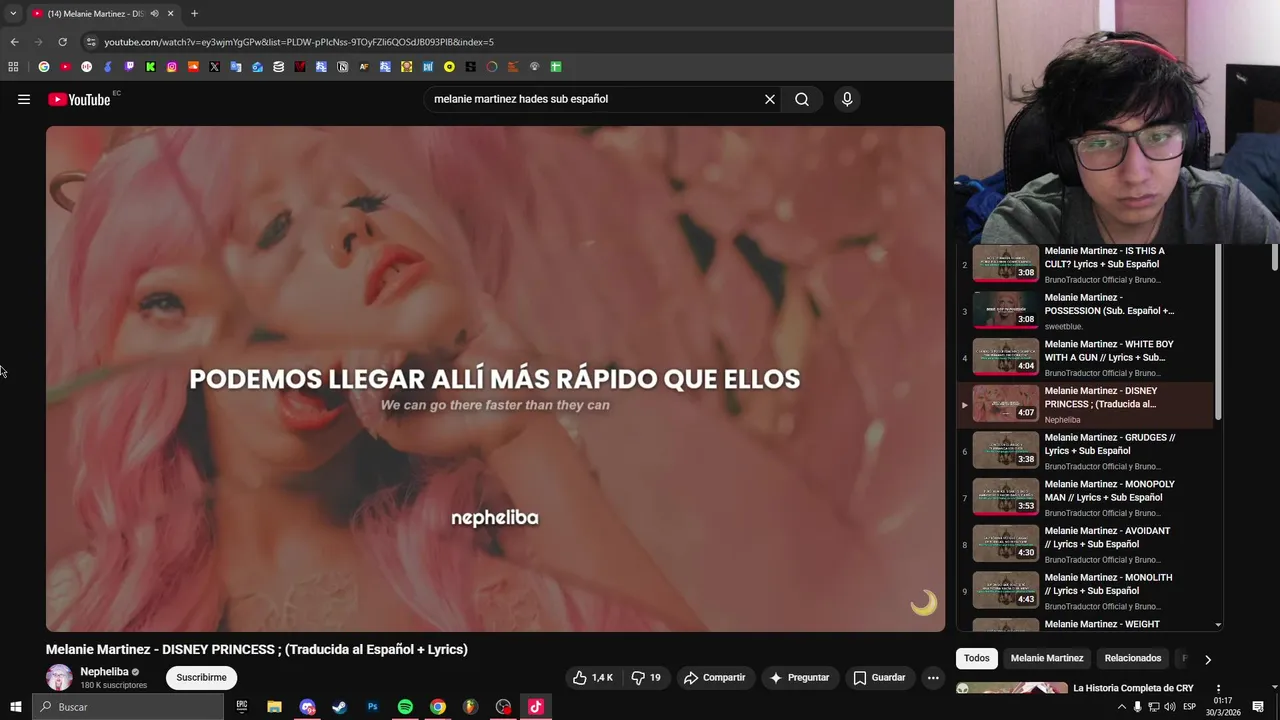1280x720 pixels.
Task: Open options for La Historia Completa de CRY
Action: [1218, 689]
